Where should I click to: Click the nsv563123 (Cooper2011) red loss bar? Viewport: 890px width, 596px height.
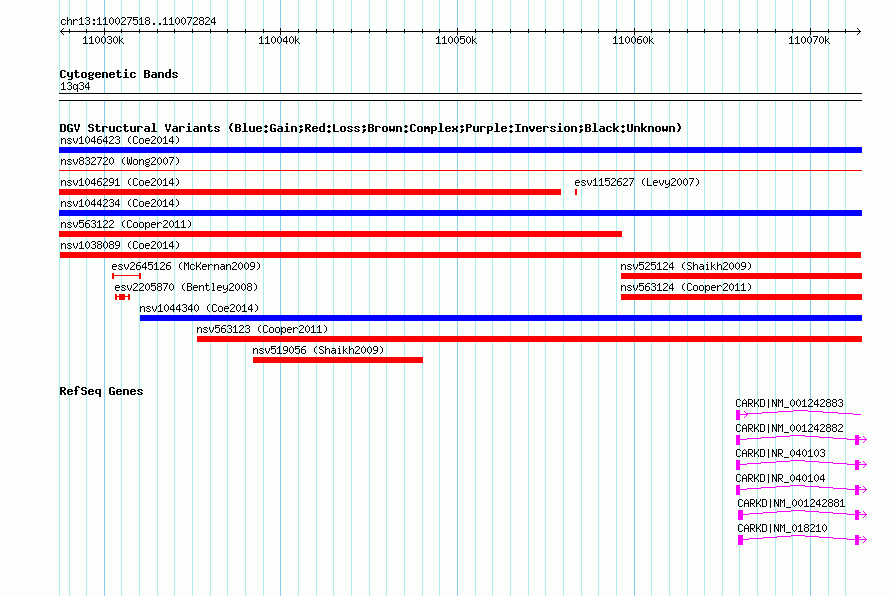pyautogui.click(x=530, y=339)
